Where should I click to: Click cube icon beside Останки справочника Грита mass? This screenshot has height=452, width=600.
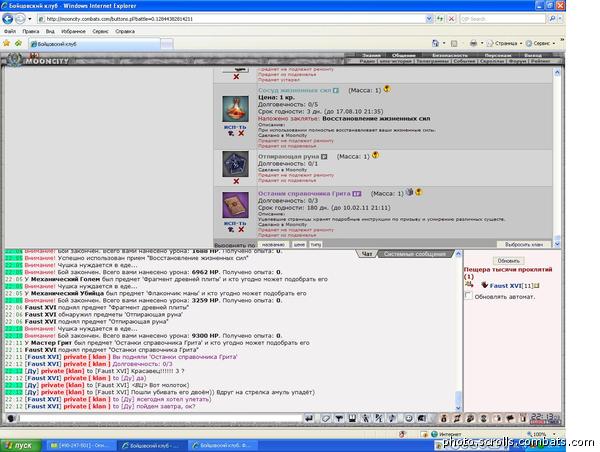(x=409, y=192)
